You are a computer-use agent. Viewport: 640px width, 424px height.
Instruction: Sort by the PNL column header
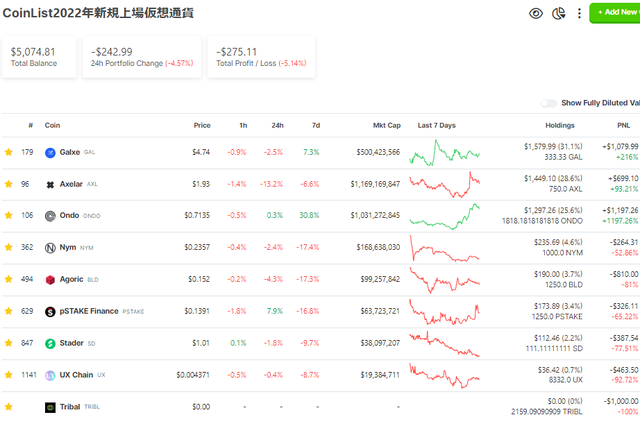[623, 125]
